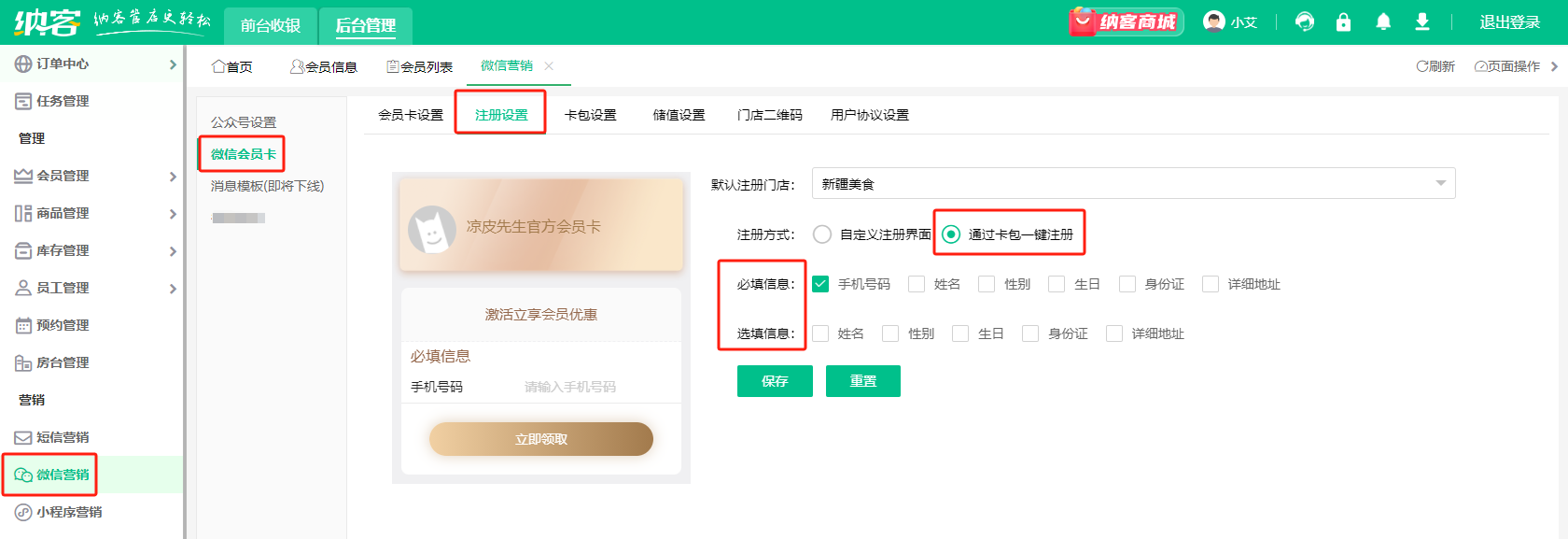The image size is (1568, 539).
Task: Open 页面操作 page actions menu
Action: click(1507, 66)
